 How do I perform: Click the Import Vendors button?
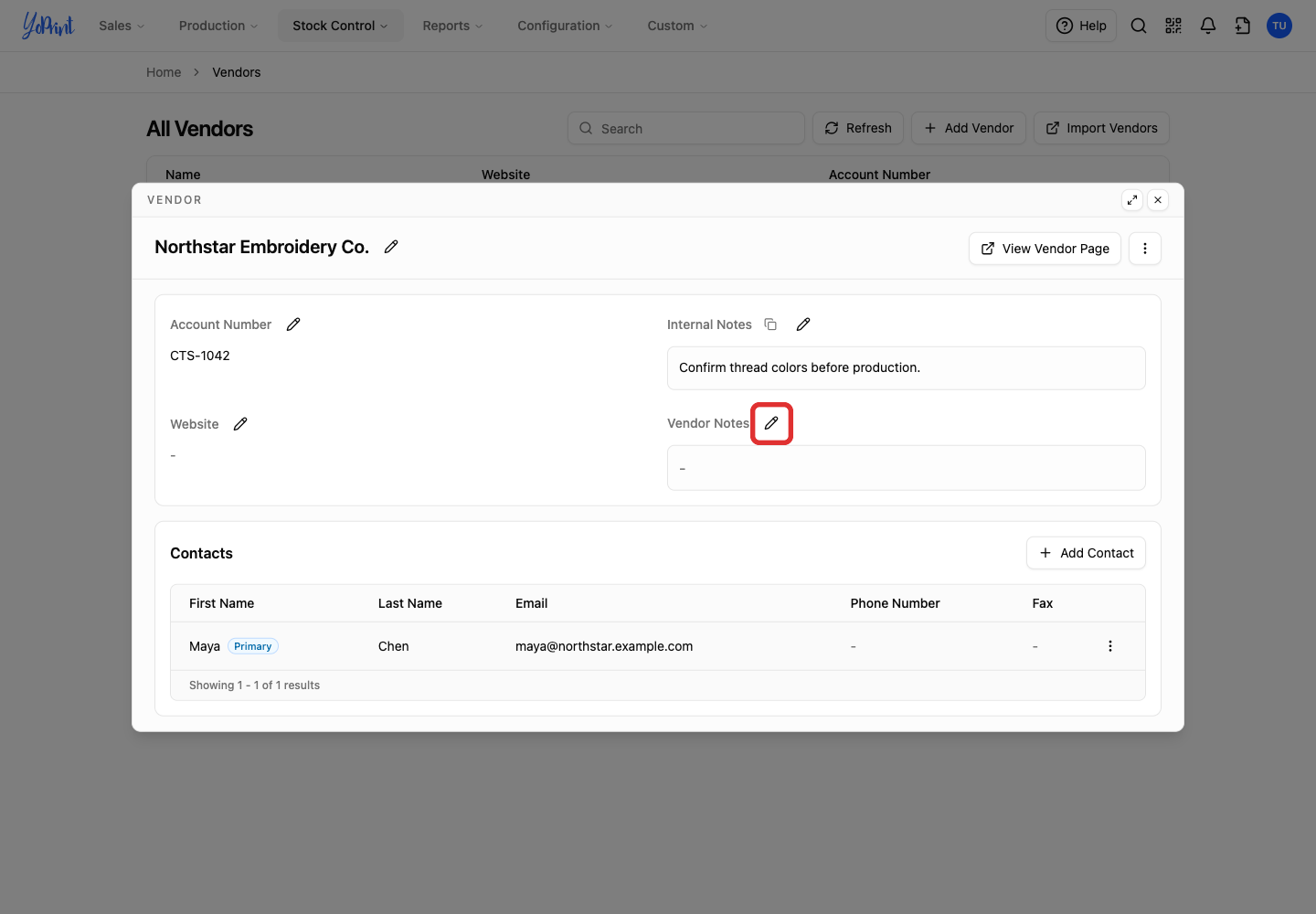click(1101, 128)
